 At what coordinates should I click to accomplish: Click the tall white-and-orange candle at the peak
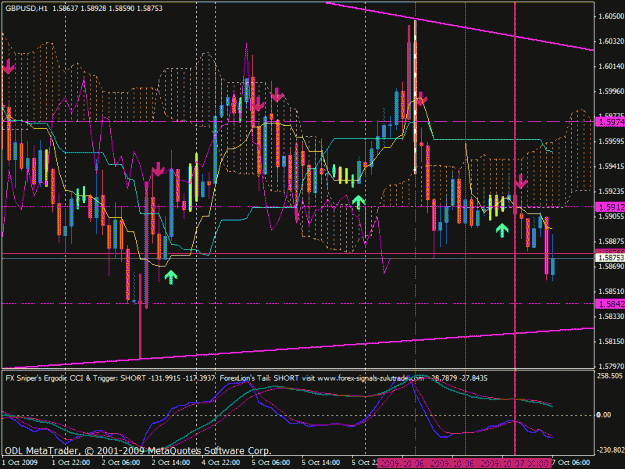[415, 97]
